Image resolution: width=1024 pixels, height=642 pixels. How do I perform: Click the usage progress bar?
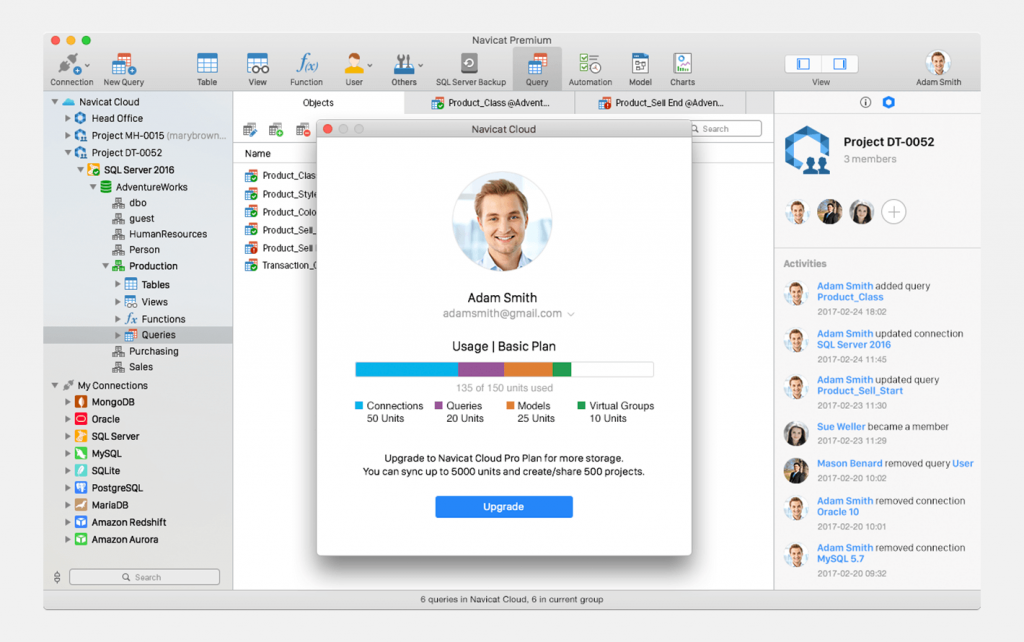click(x=504, y=370)
